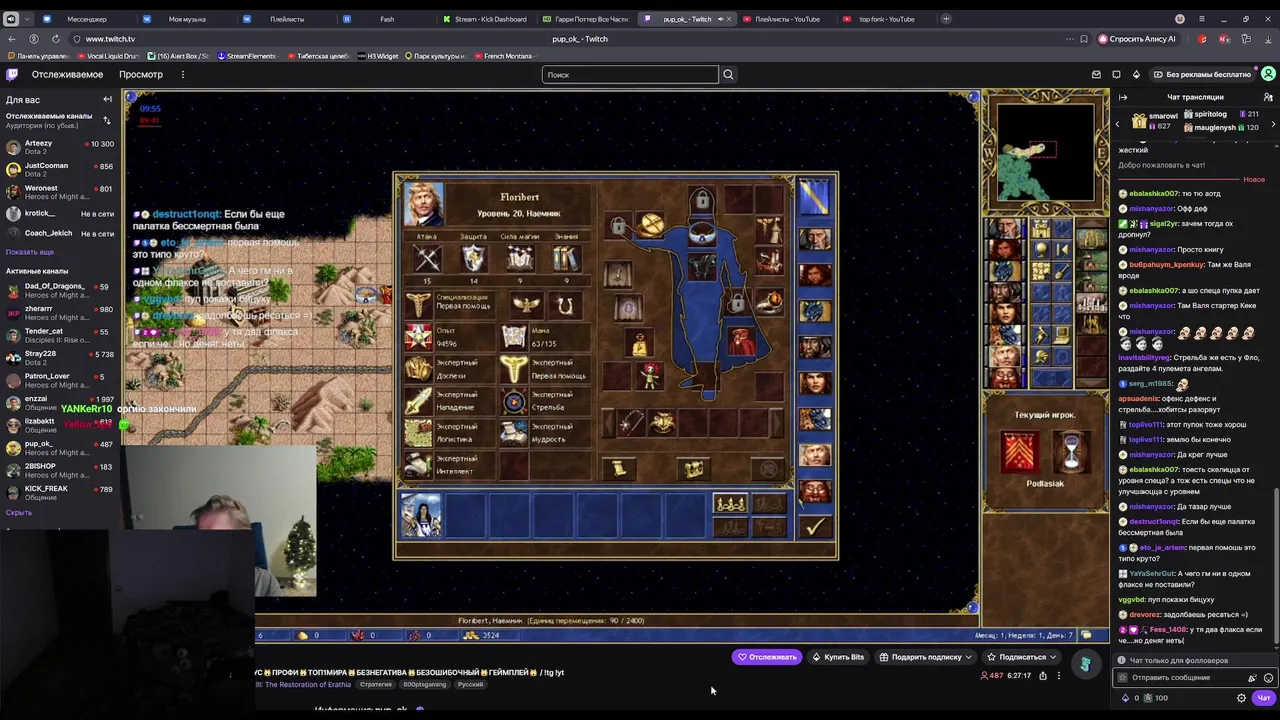Click Expert Wisdom skill icon
The image size is (1280, 720).
click(x=514, y=433)
